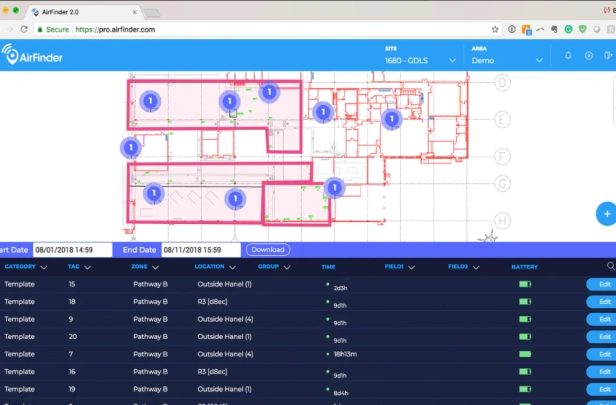Open the Zone column filter chevron
Image resolution: width=616 pixels, height=405 pixels.
coord(155,267)
